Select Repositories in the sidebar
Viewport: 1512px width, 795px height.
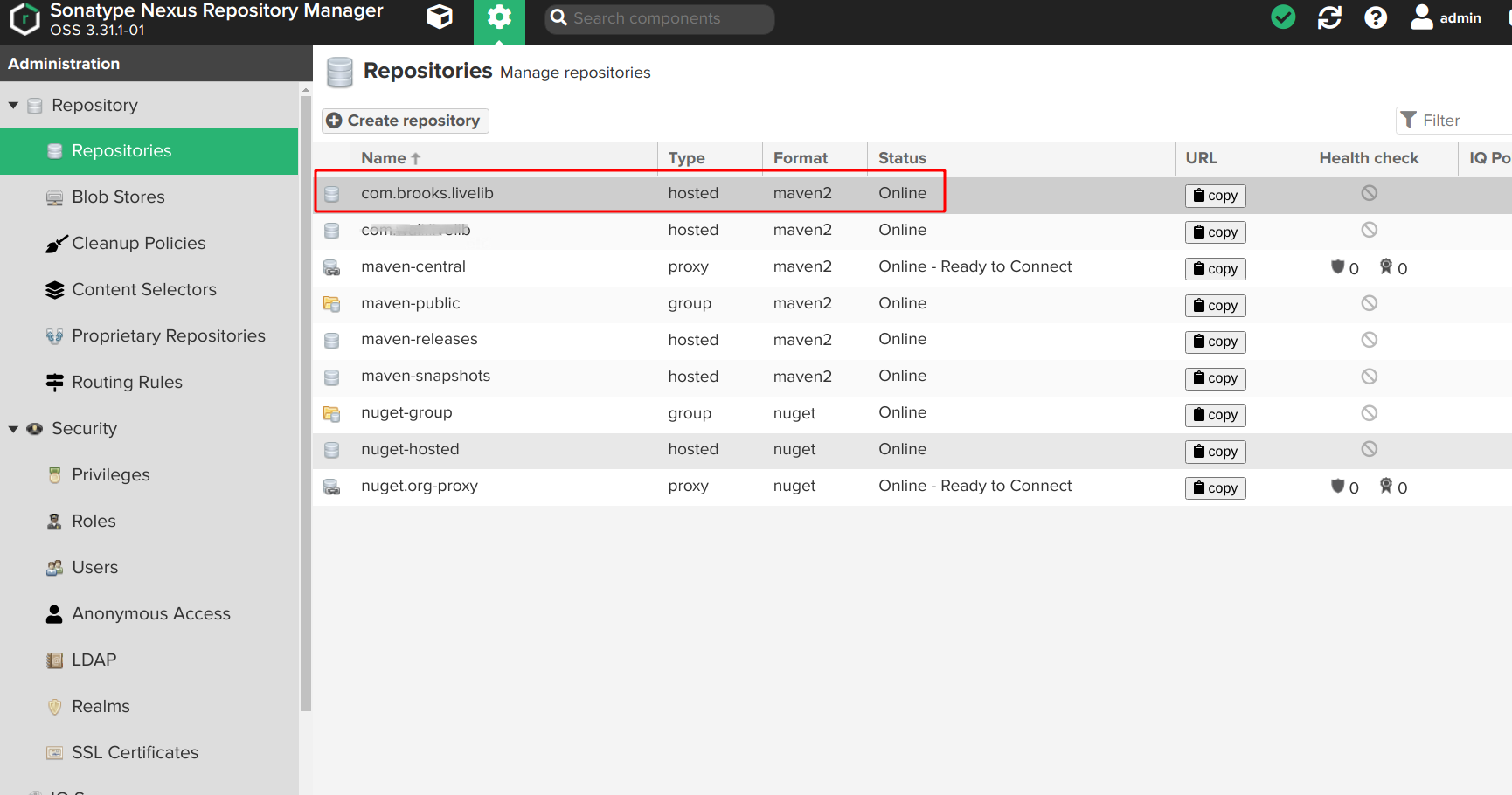click(x=149, y=151)
